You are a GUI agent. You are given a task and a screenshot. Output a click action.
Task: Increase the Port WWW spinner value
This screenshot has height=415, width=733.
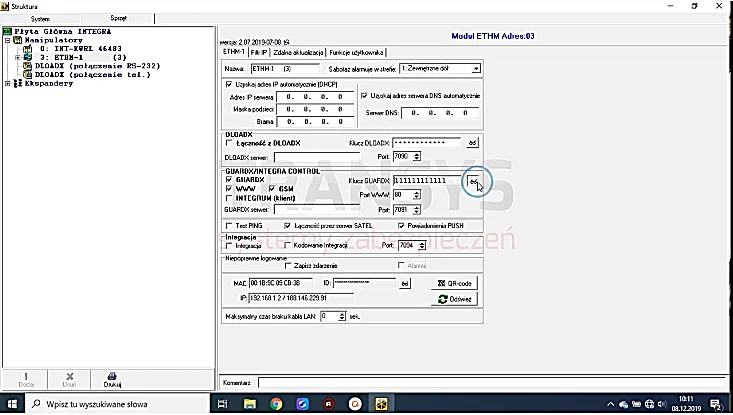click(x=417, y=192)
